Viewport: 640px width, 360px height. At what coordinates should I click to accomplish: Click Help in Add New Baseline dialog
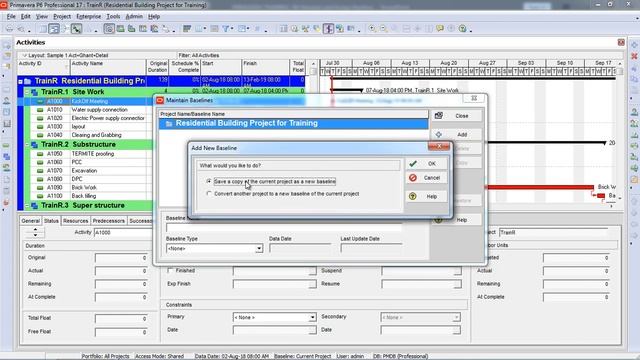pos(427,196)
